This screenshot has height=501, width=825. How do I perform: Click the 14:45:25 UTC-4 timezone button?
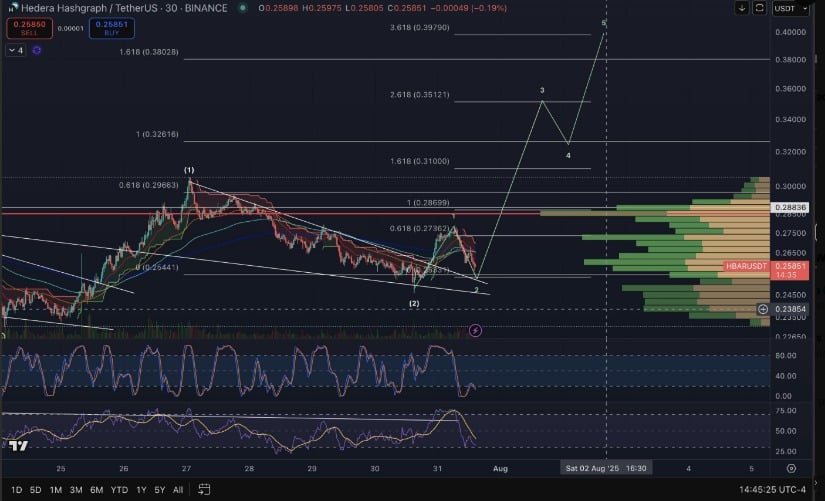(x=772, y=489)
